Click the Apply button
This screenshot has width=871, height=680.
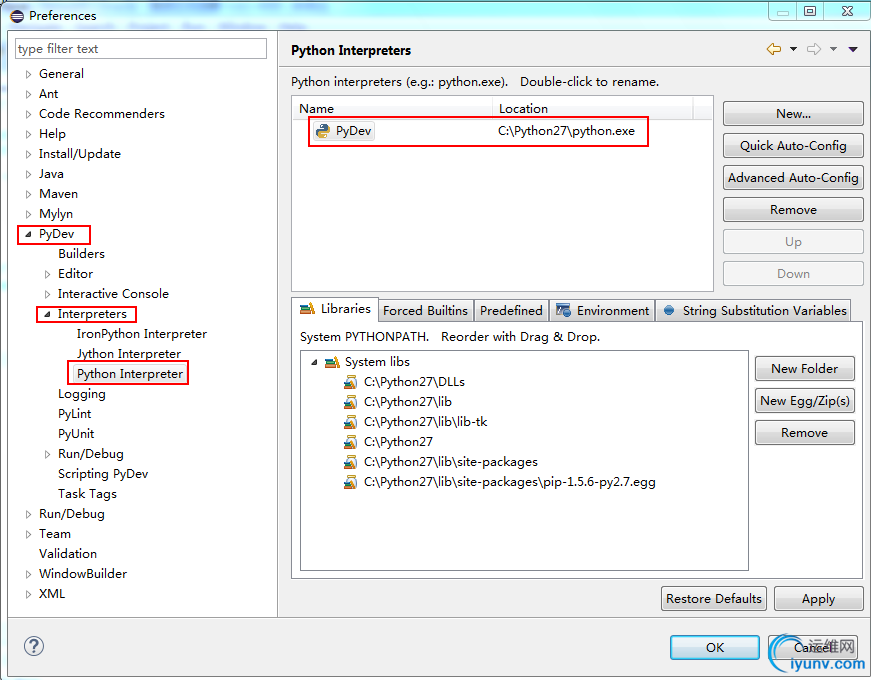818,599
